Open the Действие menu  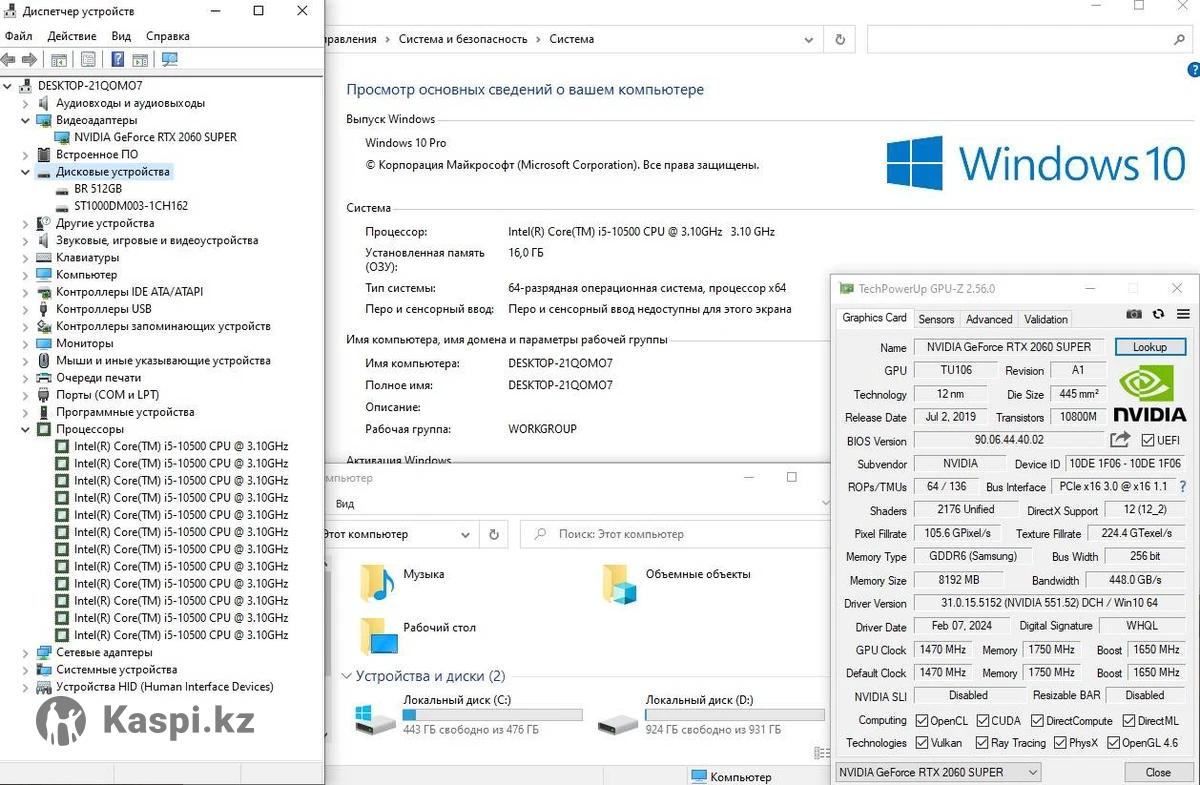[x=72, y=36]
